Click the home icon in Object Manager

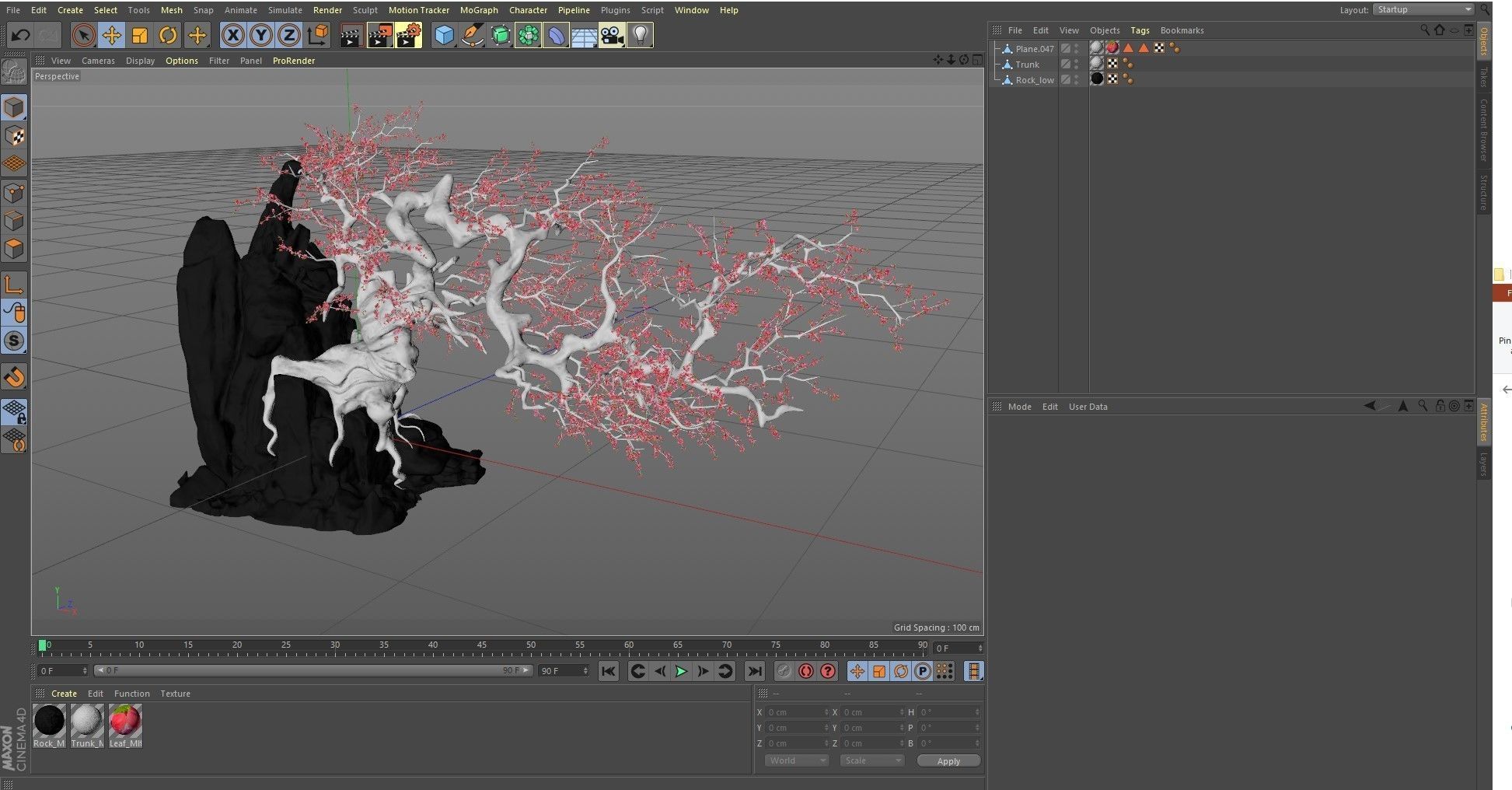click(x=1439, y=30)
